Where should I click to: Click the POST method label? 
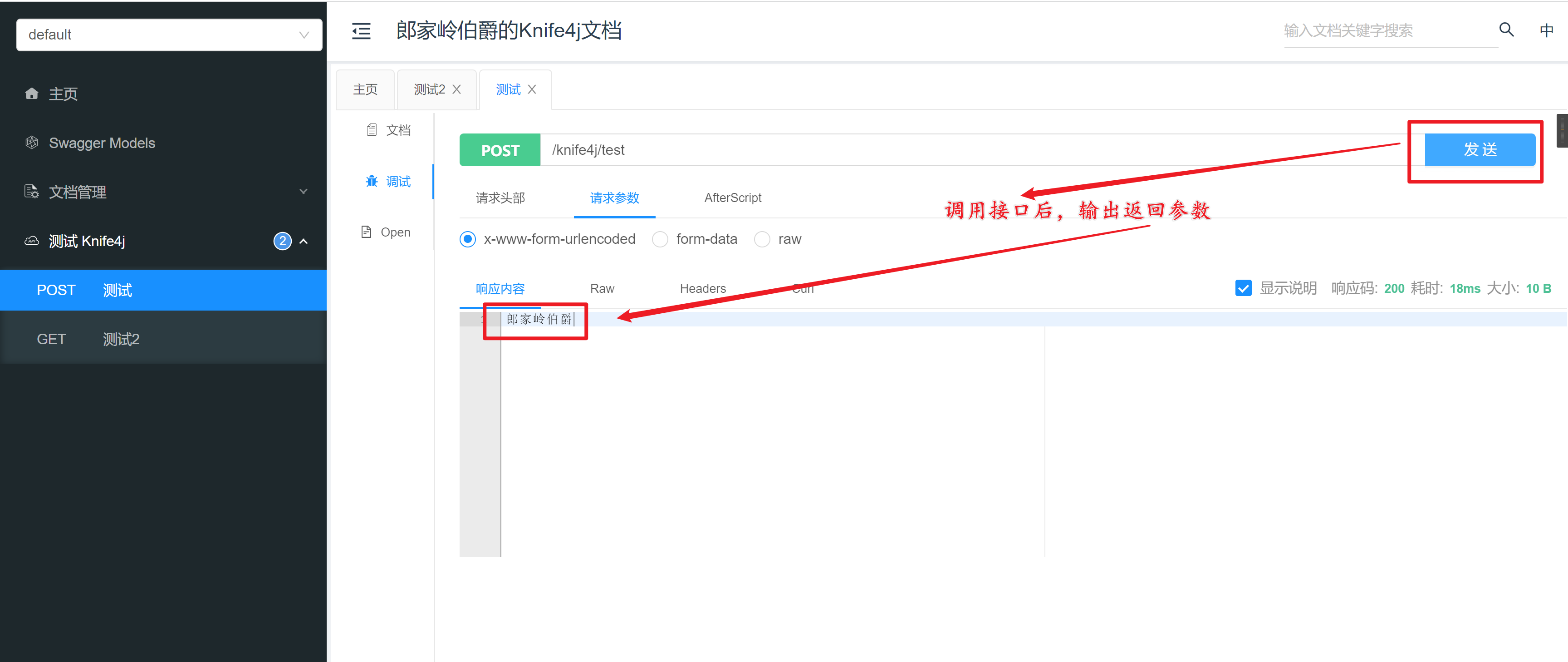500,150
